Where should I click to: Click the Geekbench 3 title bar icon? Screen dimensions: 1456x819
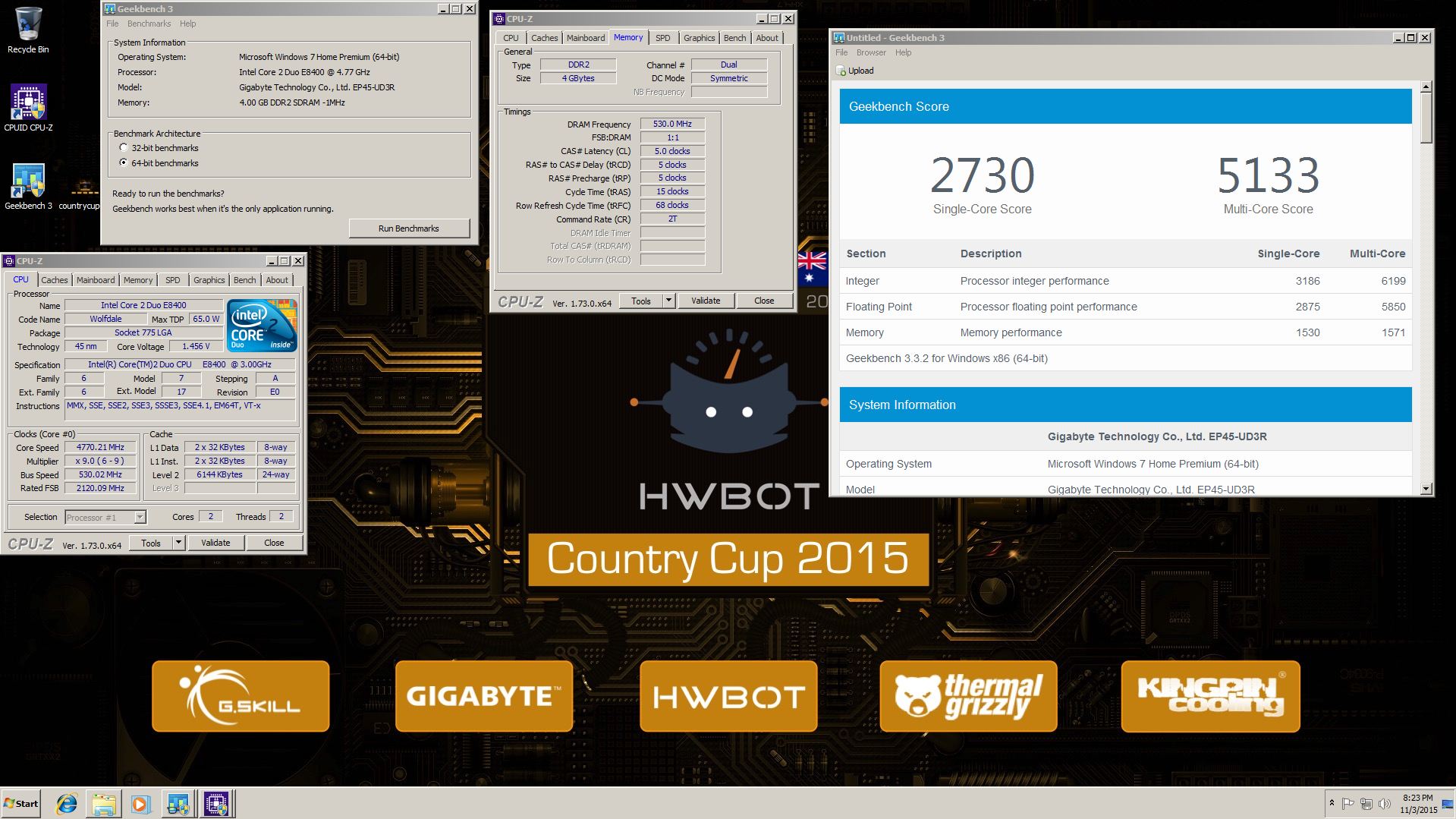coord(110,8)
